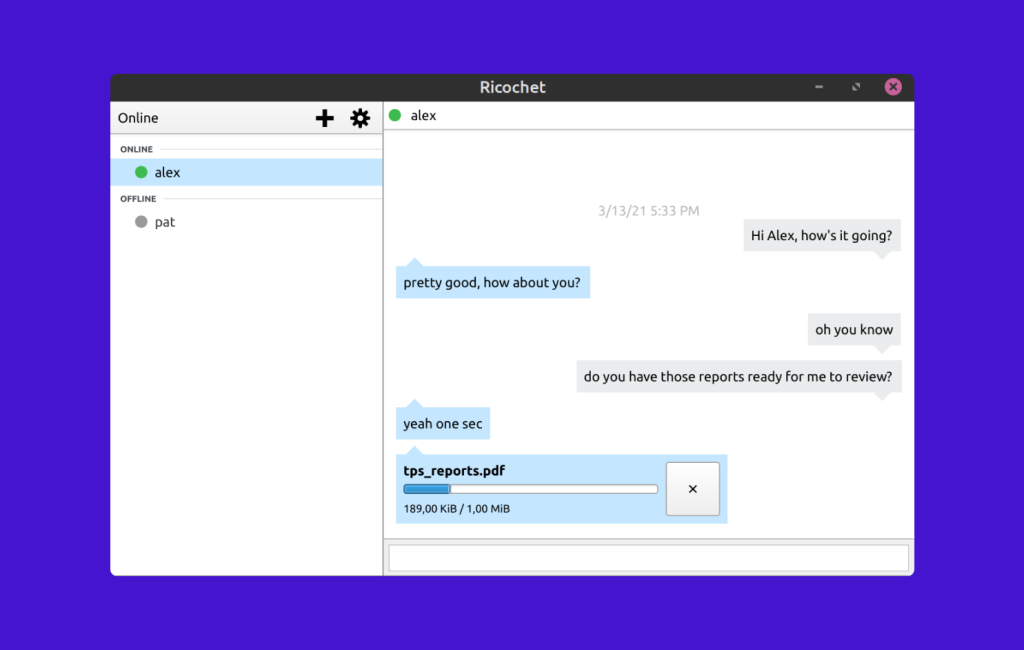The height and width of the screenshot is (650, 1024).
Task: Click the green status dot in chat header
Action: (395, 115)
